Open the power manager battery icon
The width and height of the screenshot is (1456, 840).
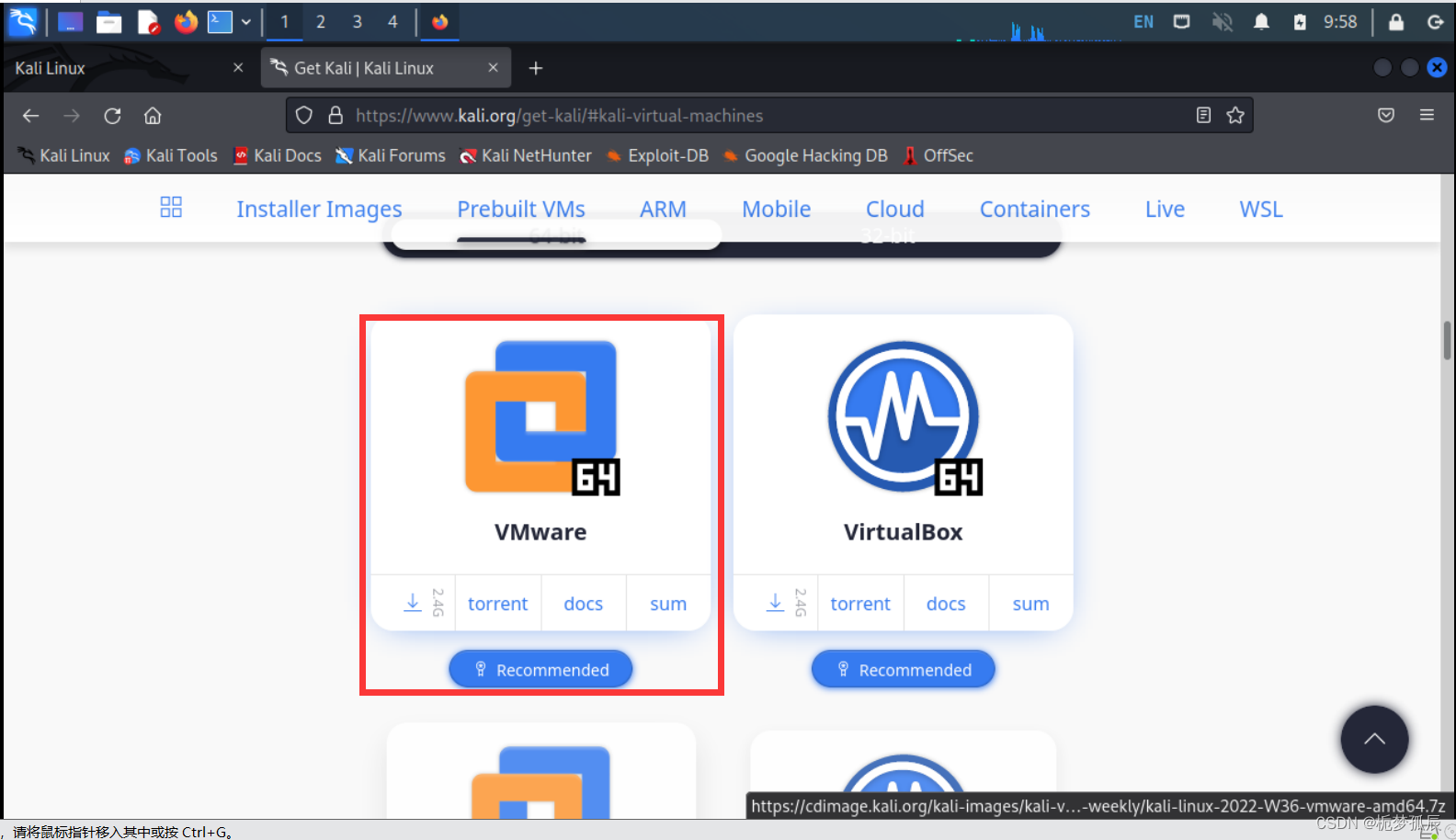(1300, 22)
